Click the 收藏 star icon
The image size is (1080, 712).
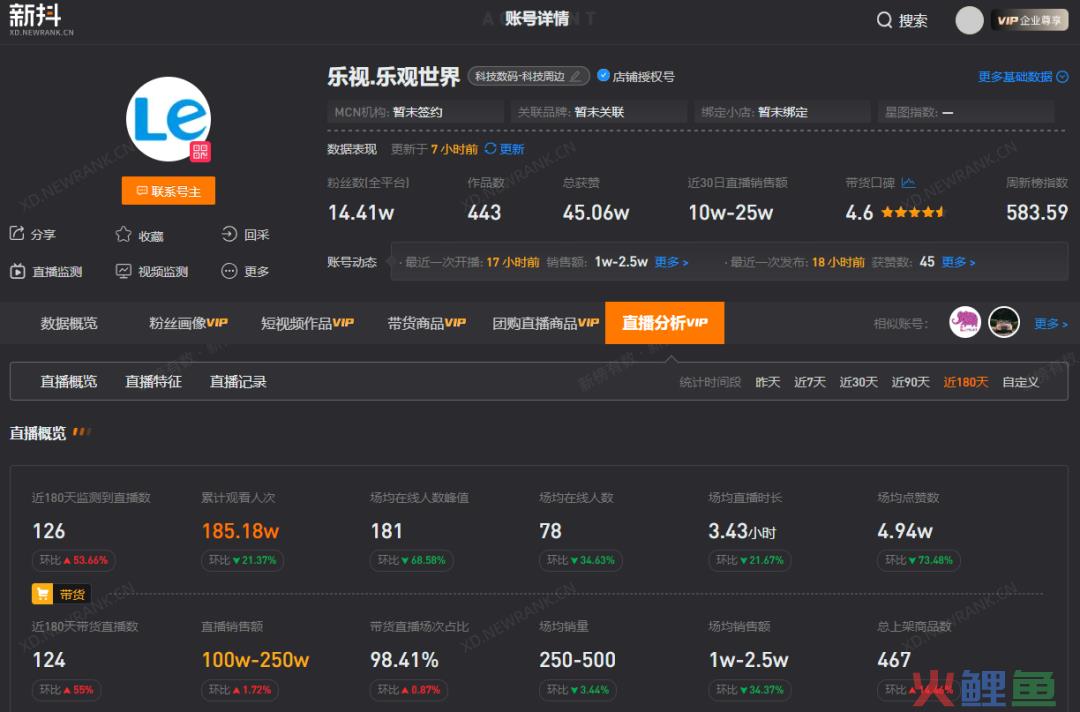coord(122,233)
